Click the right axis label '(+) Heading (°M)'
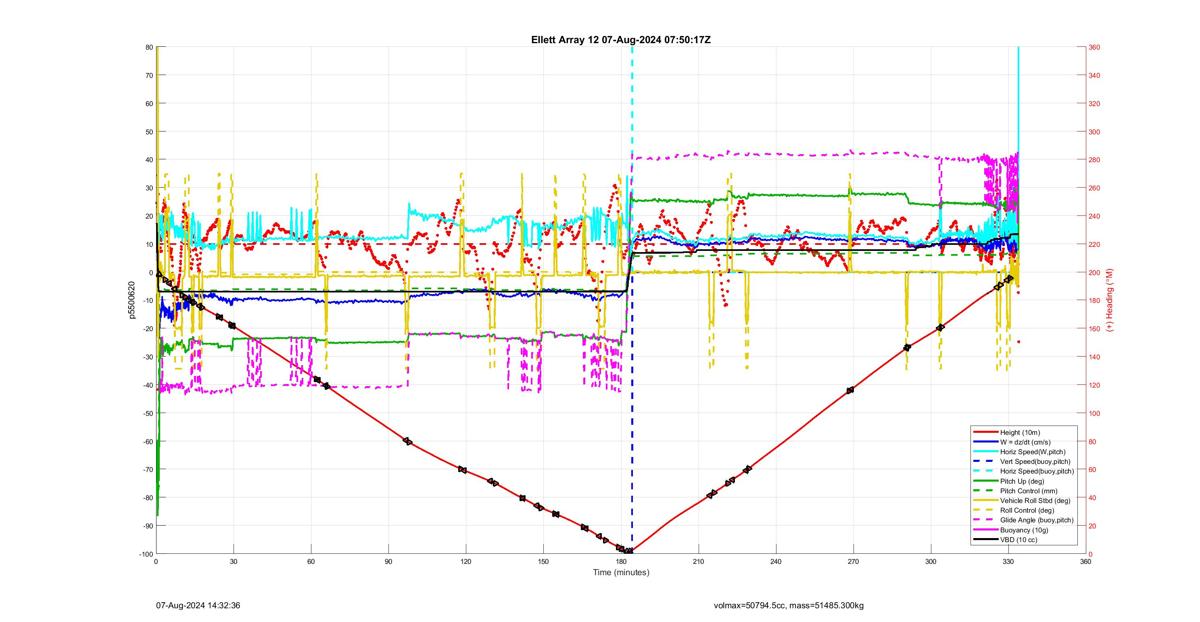Image resolution: width=1200 pixels, height=622 pixels. [x=1111, y=300]
